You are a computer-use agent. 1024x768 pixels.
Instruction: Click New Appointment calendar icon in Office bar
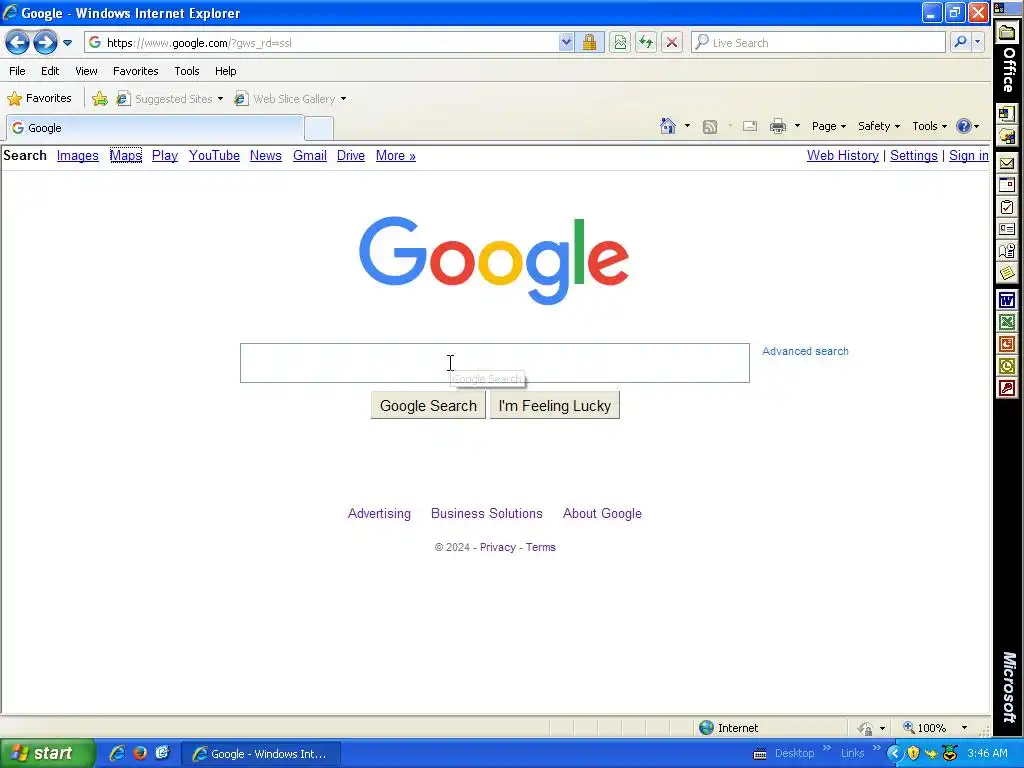point(1007,185)
